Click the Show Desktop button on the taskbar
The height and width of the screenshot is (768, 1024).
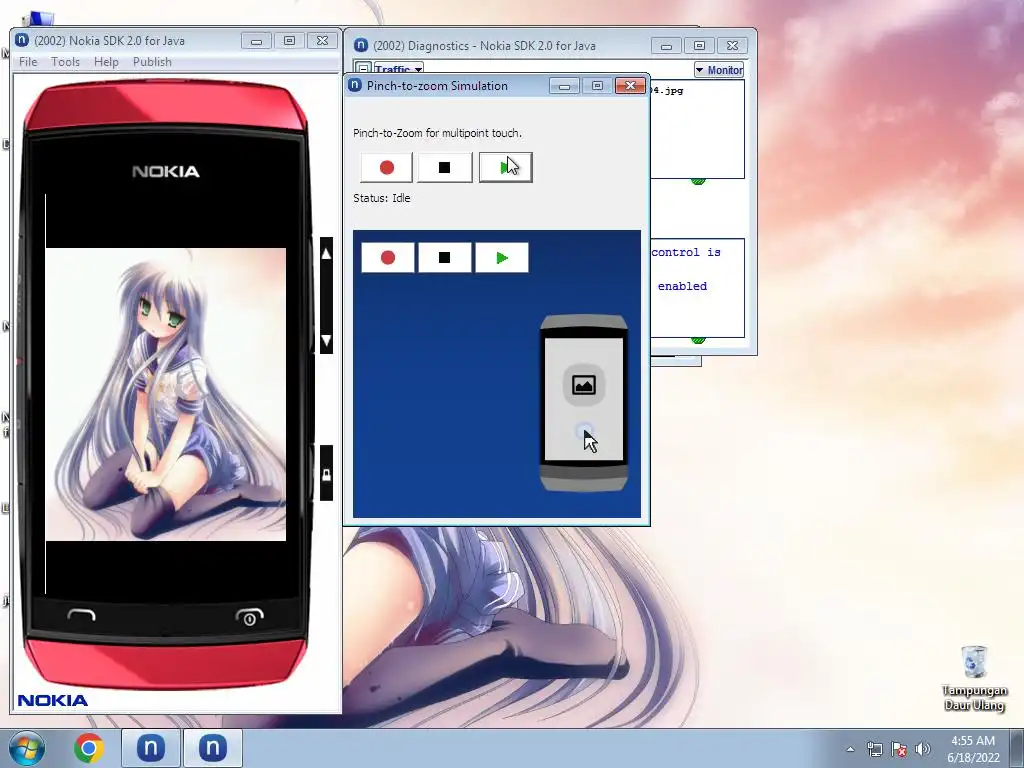[1017, 748]
